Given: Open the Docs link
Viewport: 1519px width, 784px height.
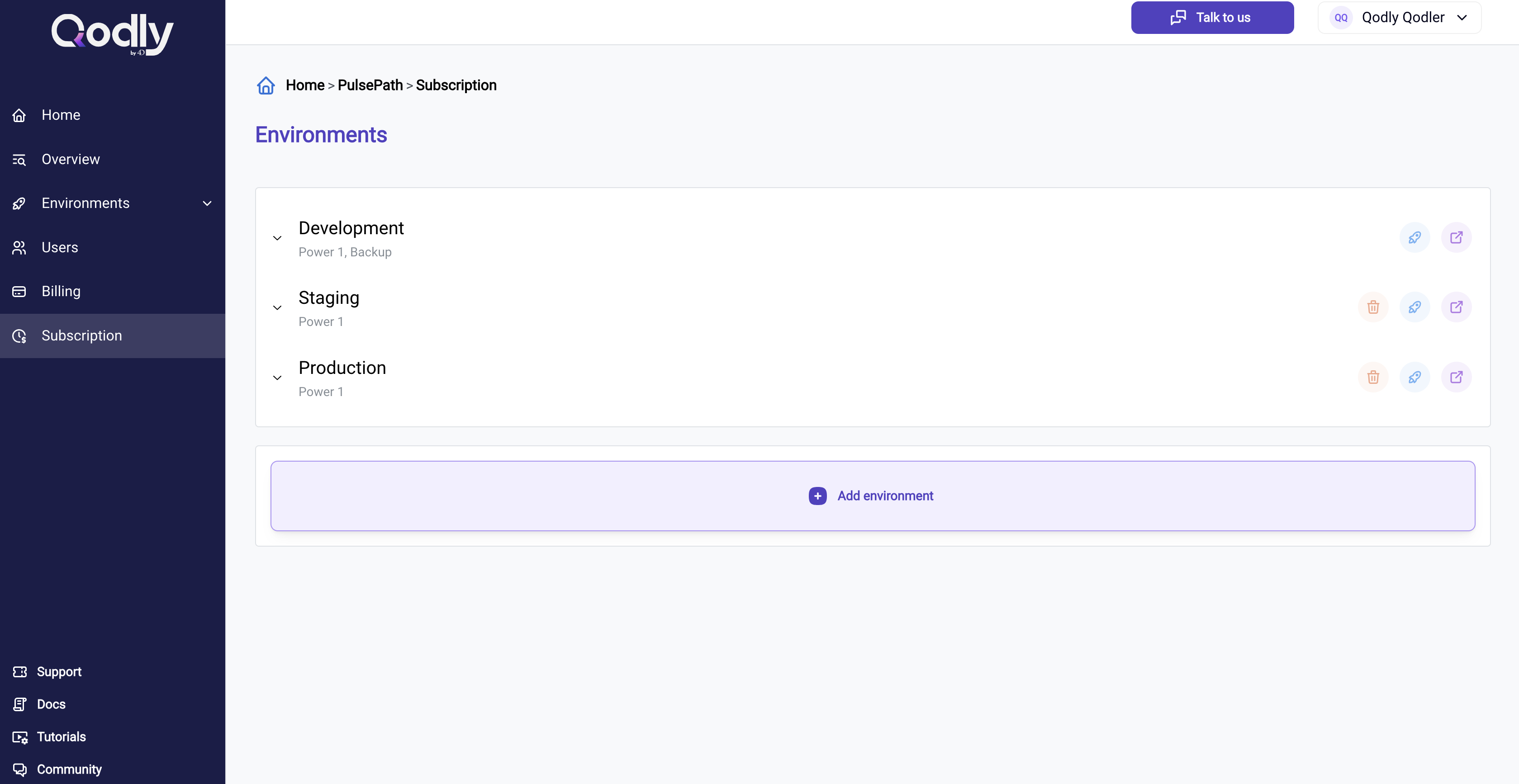Looking at the screenshot, I should (51, 704).
